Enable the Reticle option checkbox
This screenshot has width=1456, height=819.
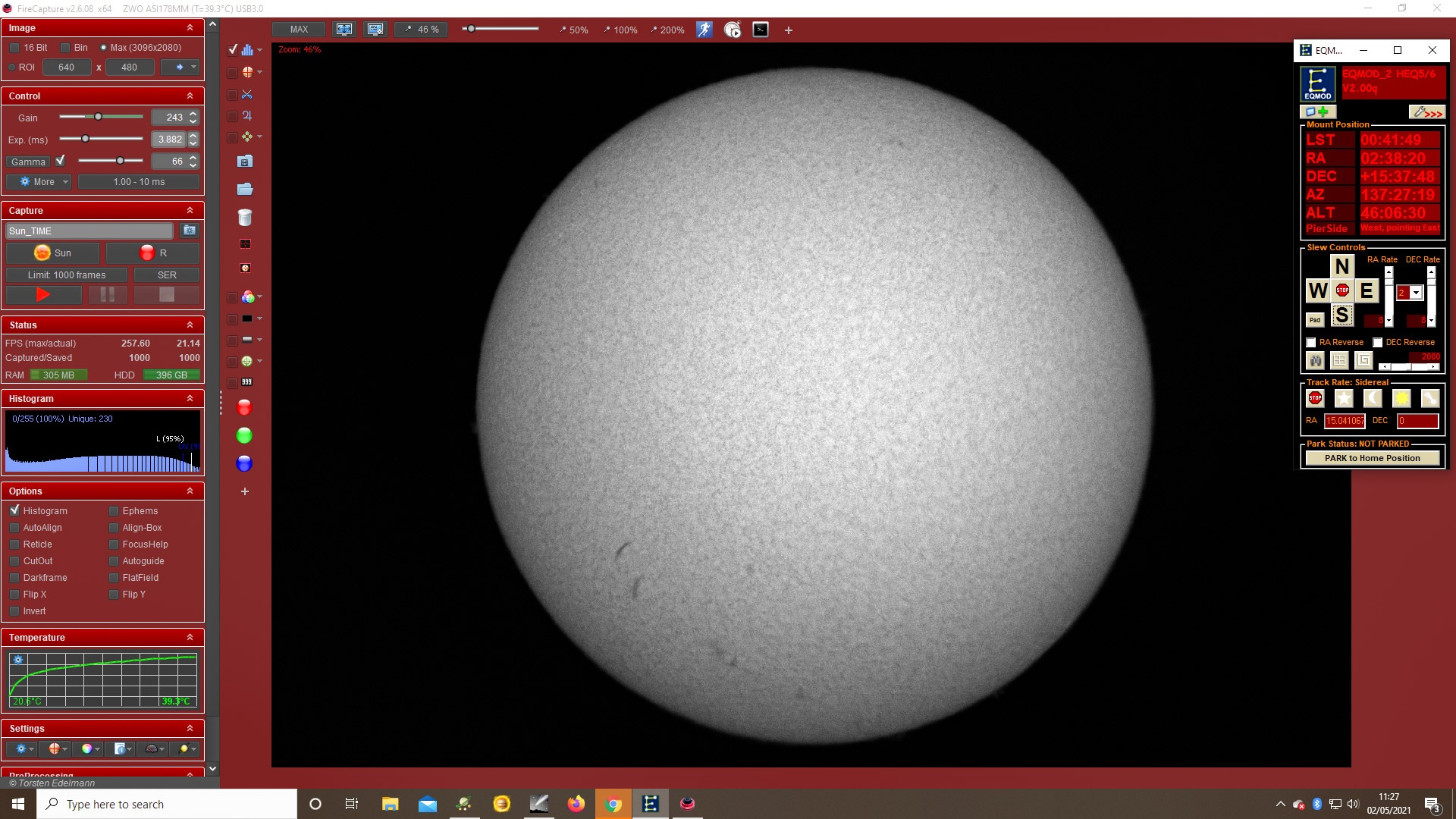[x=14, y=544]
